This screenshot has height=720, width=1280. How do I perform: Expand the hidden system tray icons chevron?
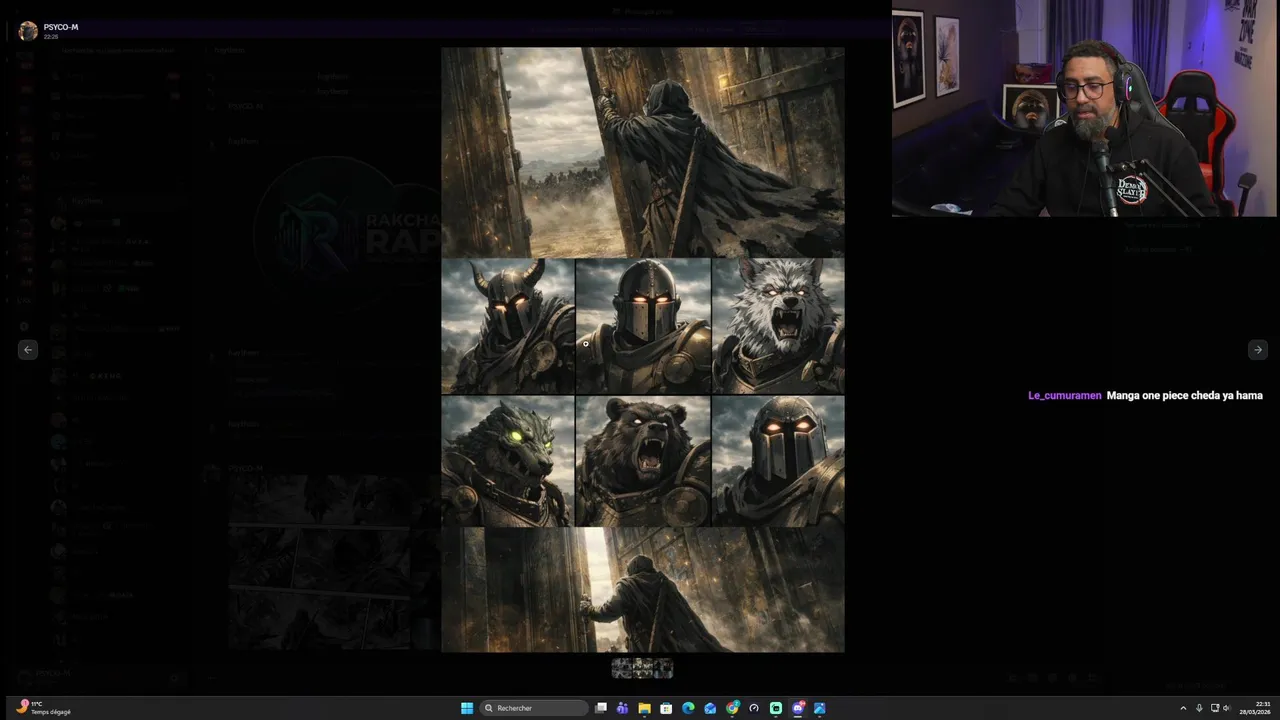(x=1183, y=708)
